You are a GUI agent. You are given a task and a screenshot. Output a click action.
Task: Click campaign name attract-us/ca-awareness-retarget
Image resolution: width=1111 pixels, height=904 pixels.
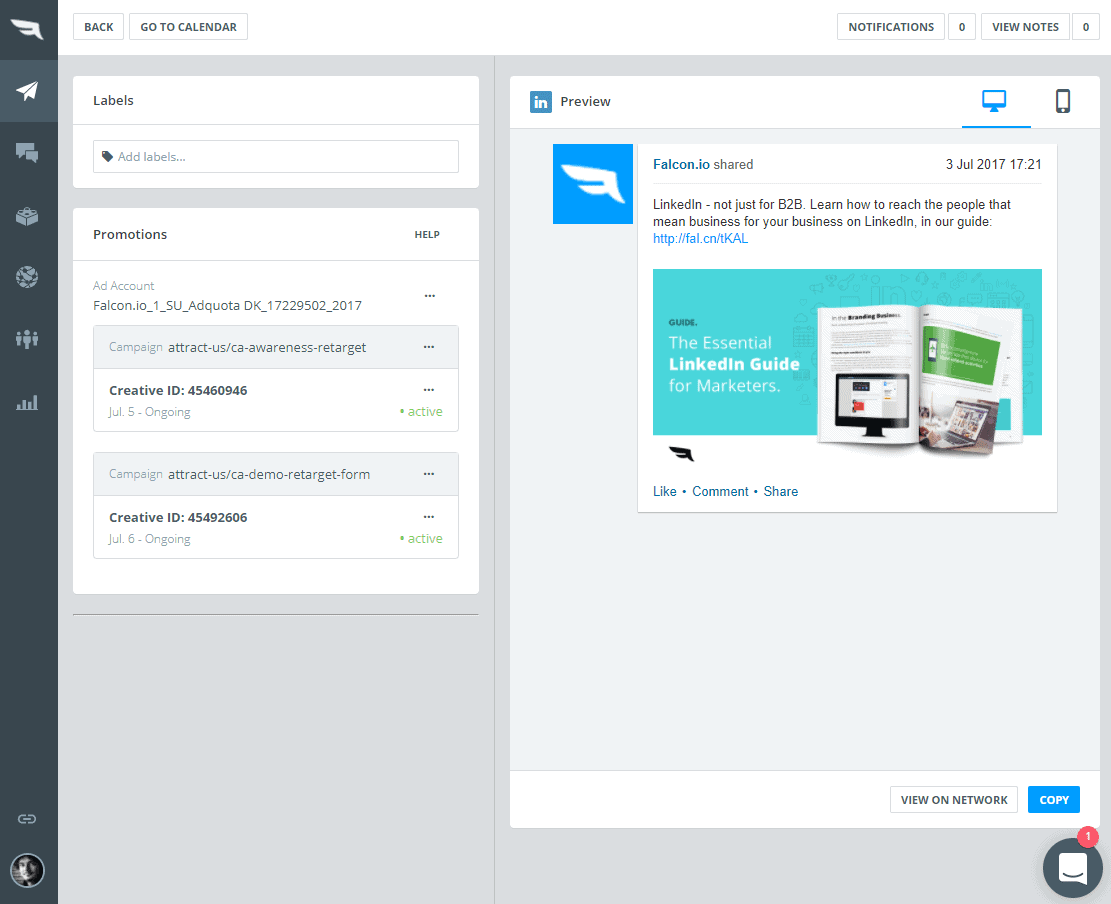[267, 347]
